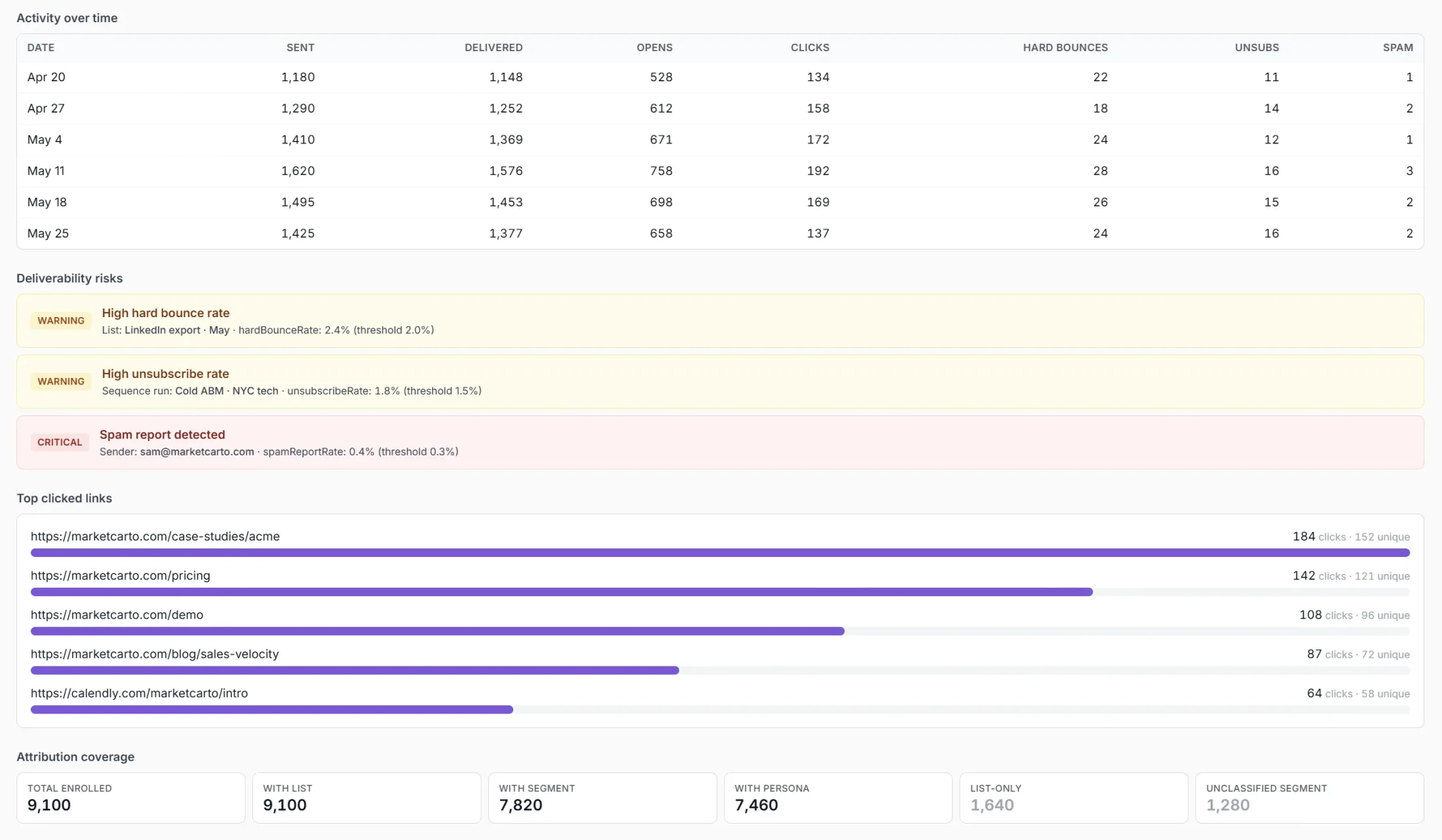Click progress bar under case-studies/acme link
The height and width of the screenshot is (840, 1442).
pos(720,553)
